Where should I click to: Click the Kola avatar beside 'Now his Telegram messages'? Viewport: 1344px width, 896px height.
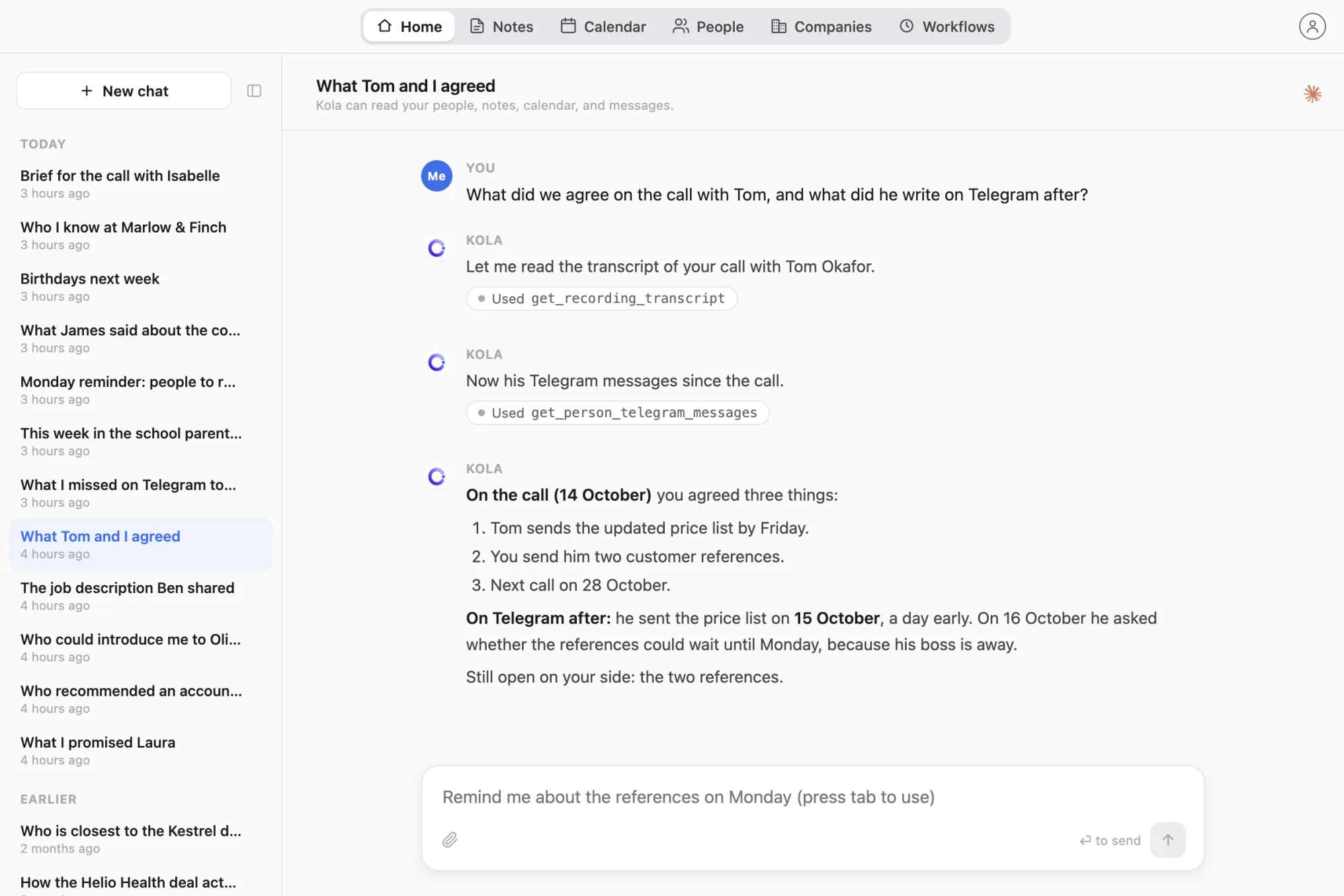[437, 362]
